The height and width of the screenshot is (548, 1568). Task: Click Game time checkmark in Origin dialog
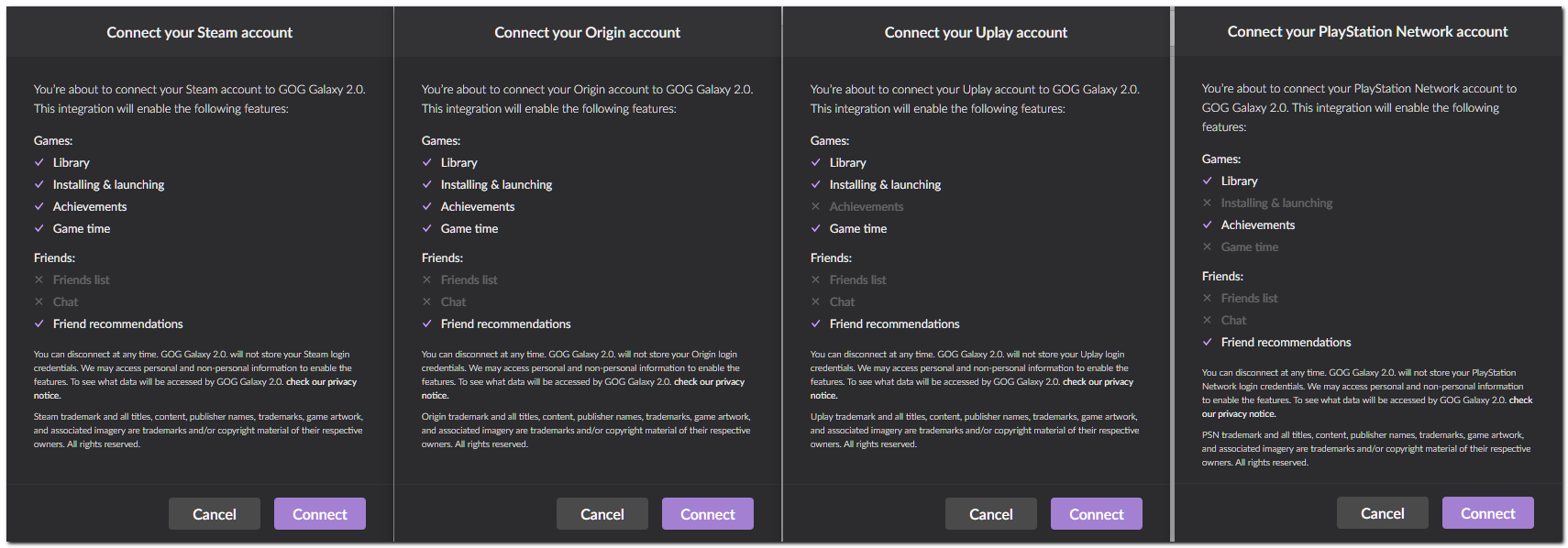tap(427, 228)
